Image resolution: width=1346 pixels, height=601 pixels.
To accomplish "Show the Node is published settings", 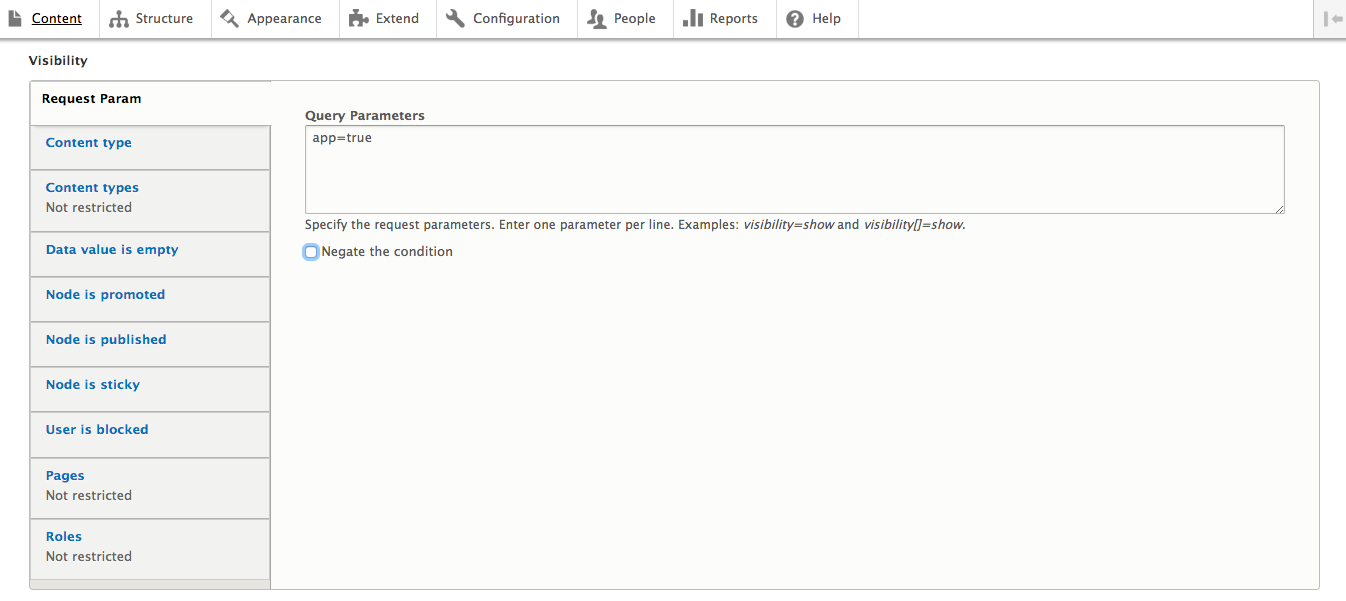I will pos(106,340).
